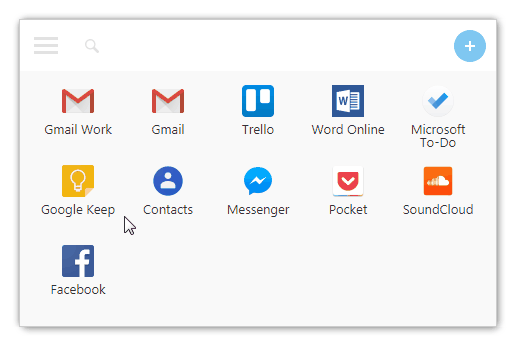Click the "Contacts" label text

[168, 210]
